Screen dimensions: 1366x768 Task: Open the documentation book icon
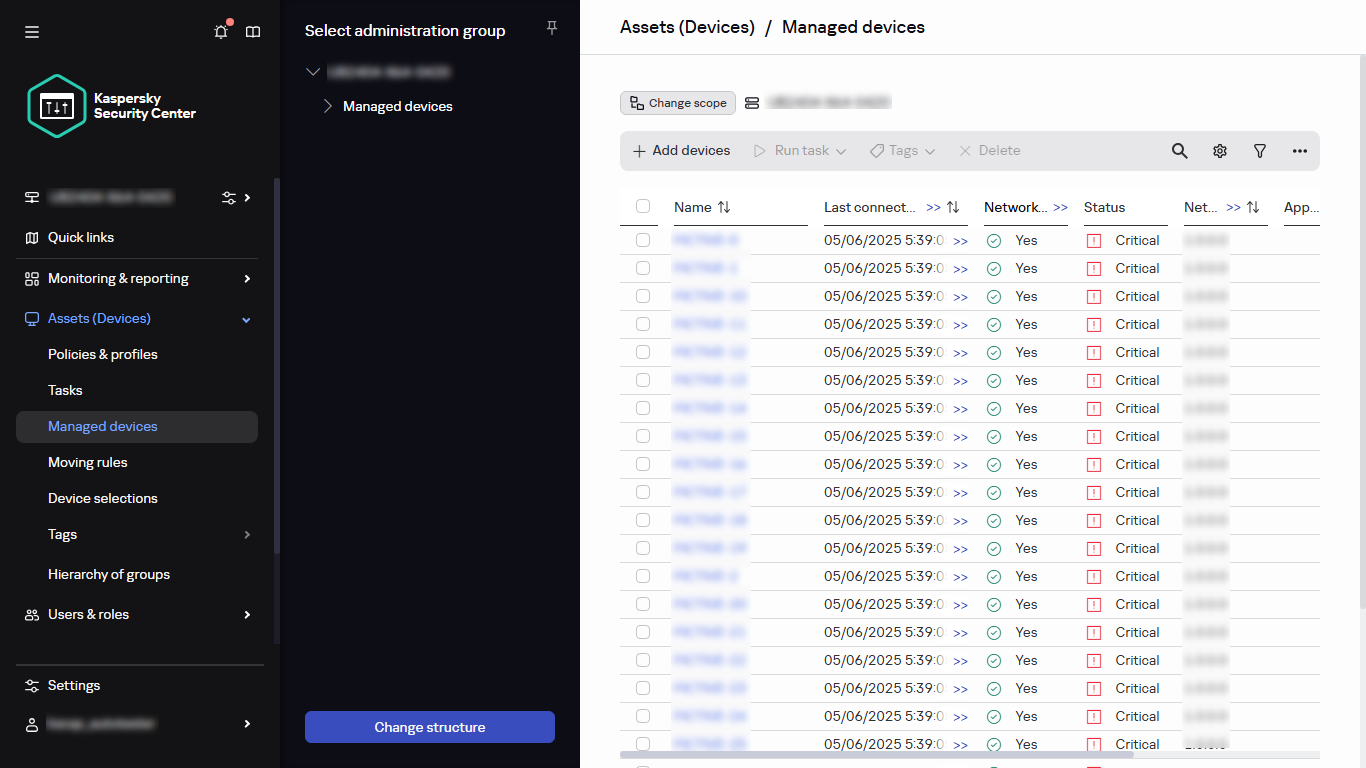pos(253,32)
